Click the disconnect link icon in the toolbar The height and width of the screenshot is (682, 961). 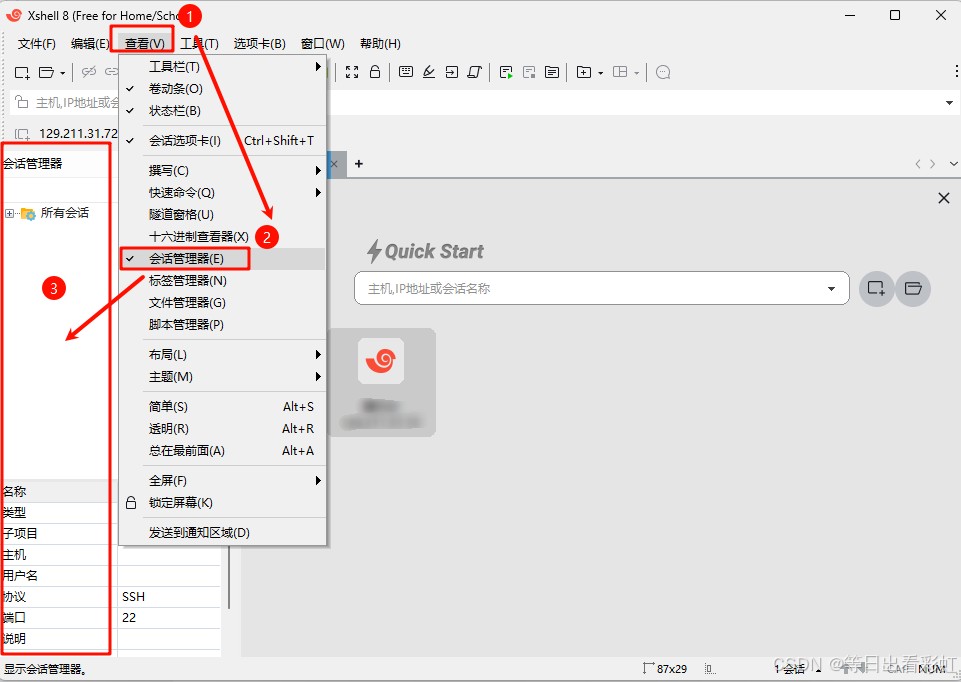89,72
